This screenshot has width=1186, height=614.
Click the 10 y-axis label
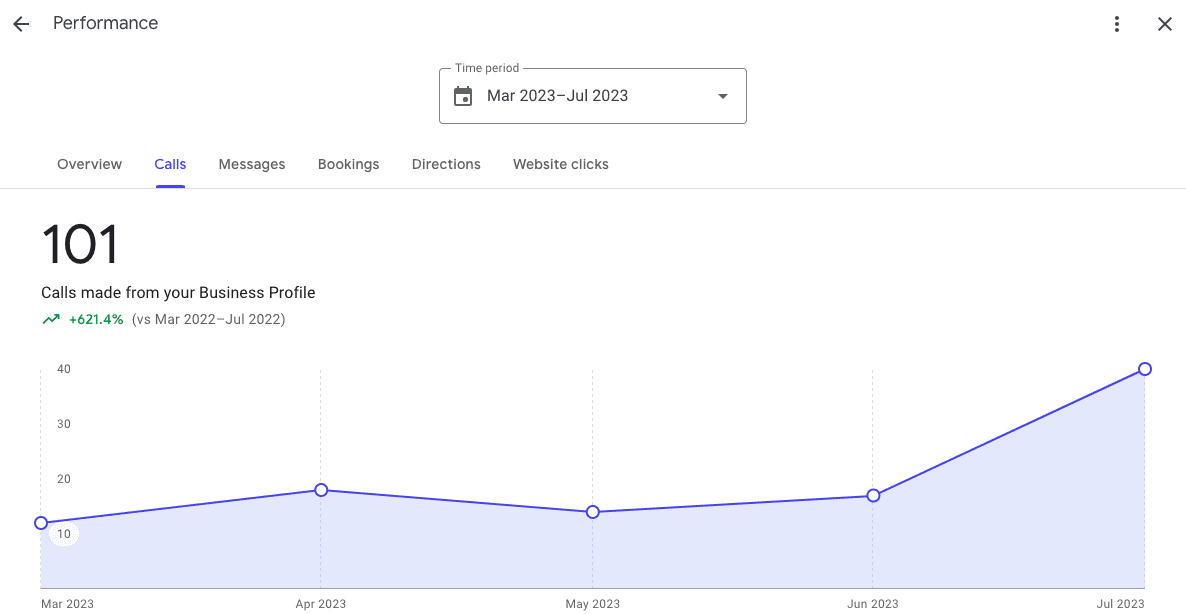64,535
